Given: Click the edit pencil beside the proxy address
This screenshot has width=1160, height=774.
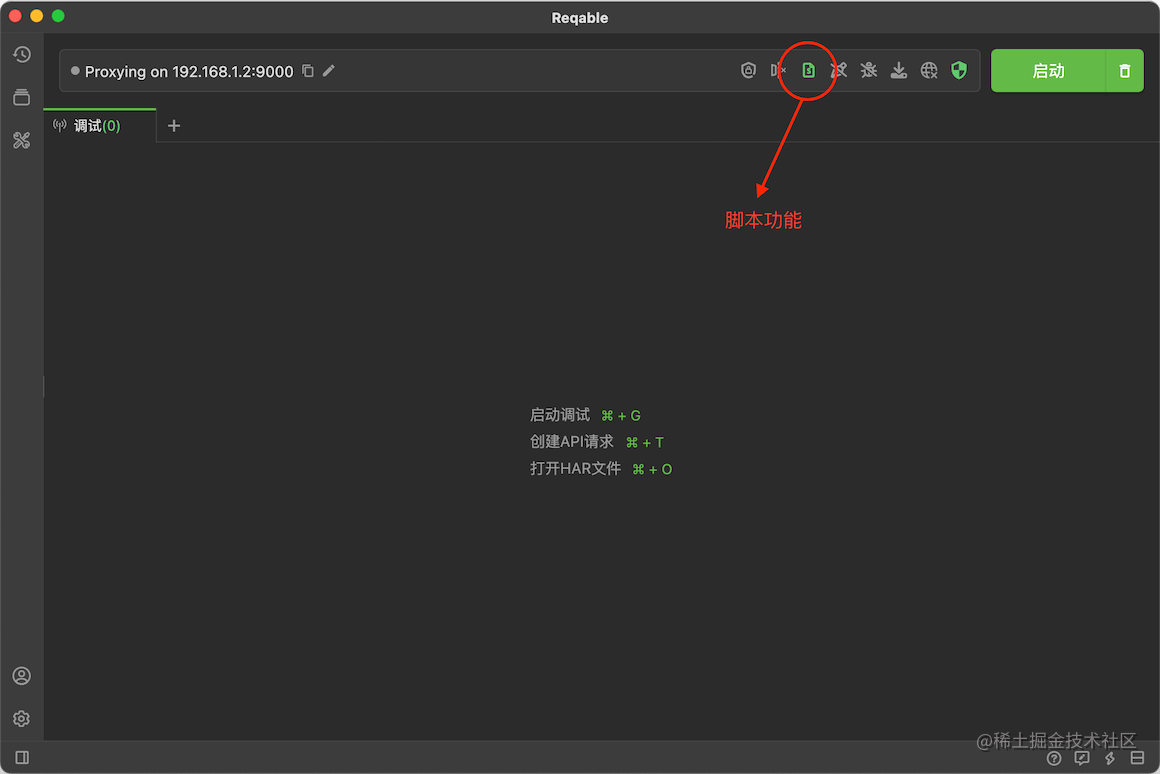Looking at the screenshot, I should (329, 71).
